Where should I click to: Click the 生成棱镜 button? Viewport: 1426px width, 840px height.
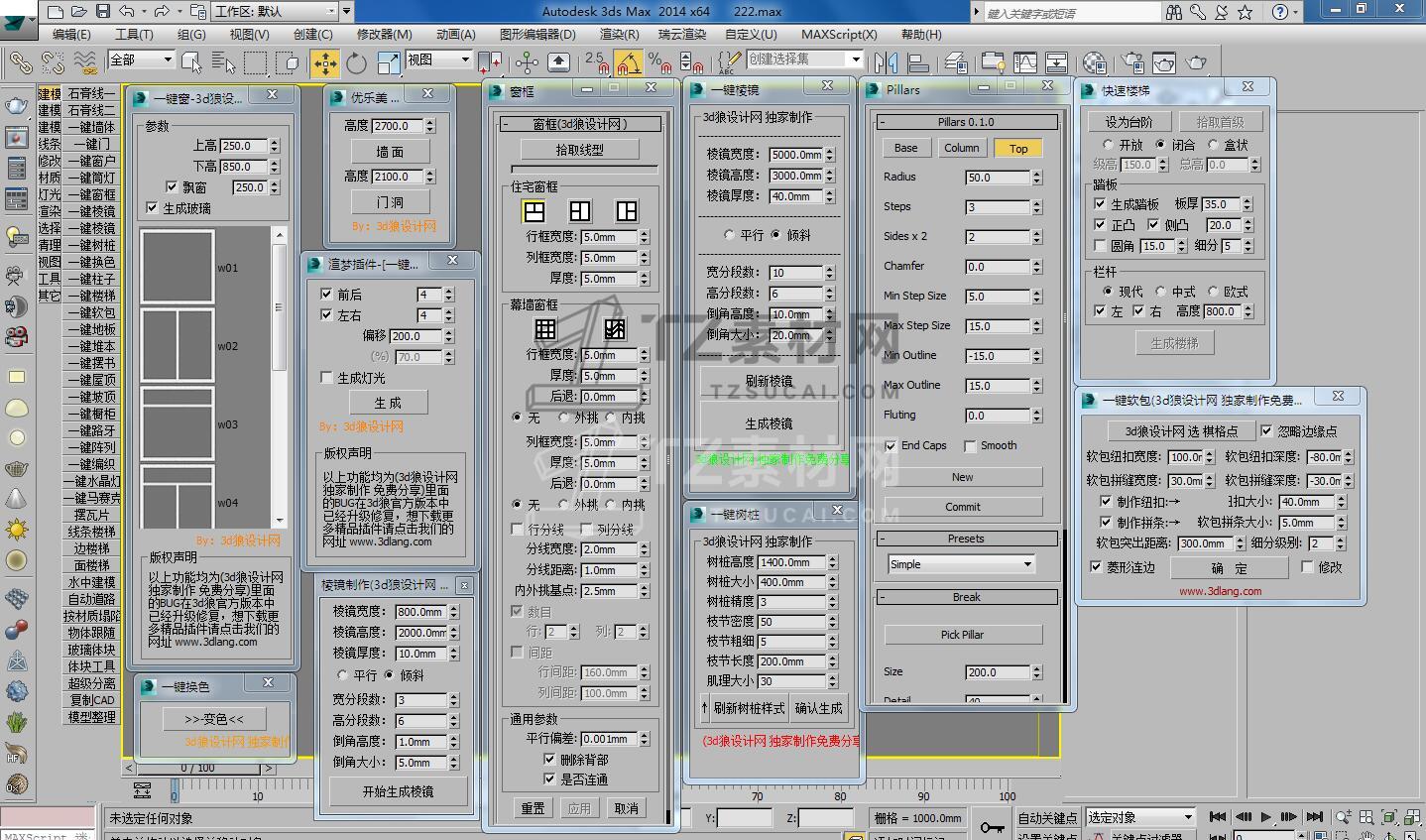point(769,423)
